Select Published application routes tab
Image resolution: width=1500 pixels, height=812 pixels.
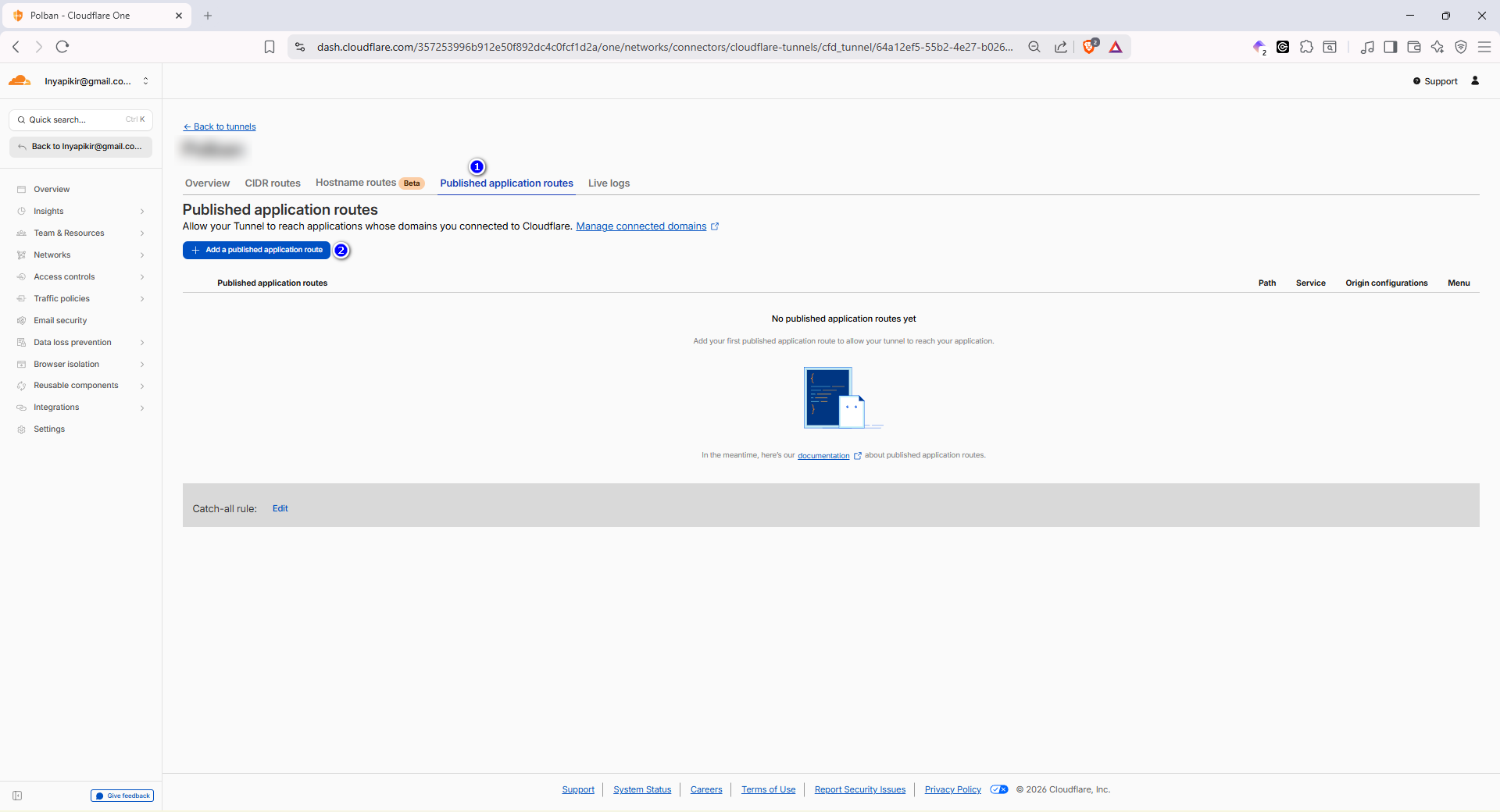pyautogui.click(x=506, y=183)
